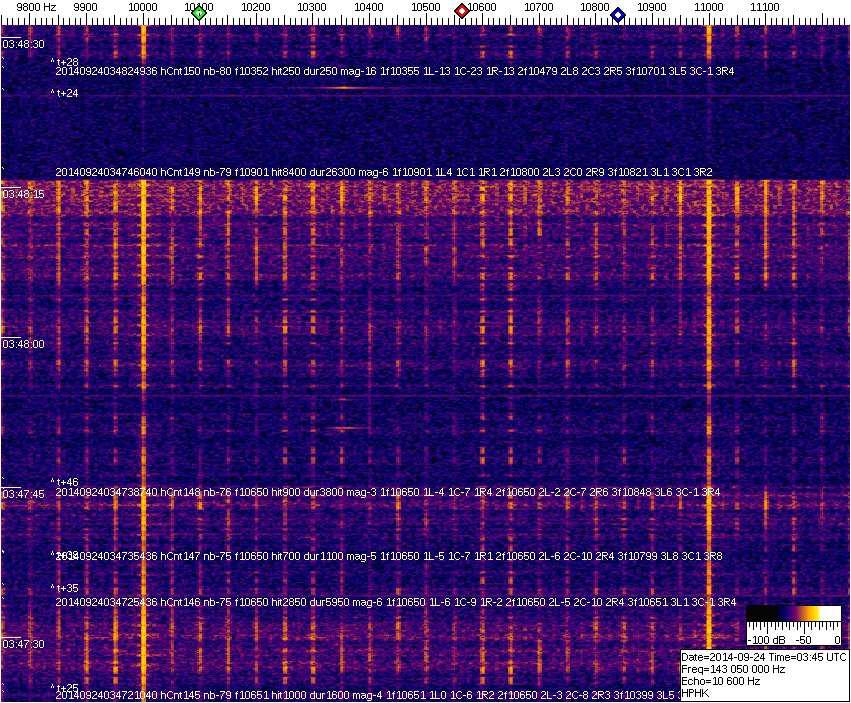Click the blue diamond frequency marker
Screen dimensions: 851x703
click(618, 15)
